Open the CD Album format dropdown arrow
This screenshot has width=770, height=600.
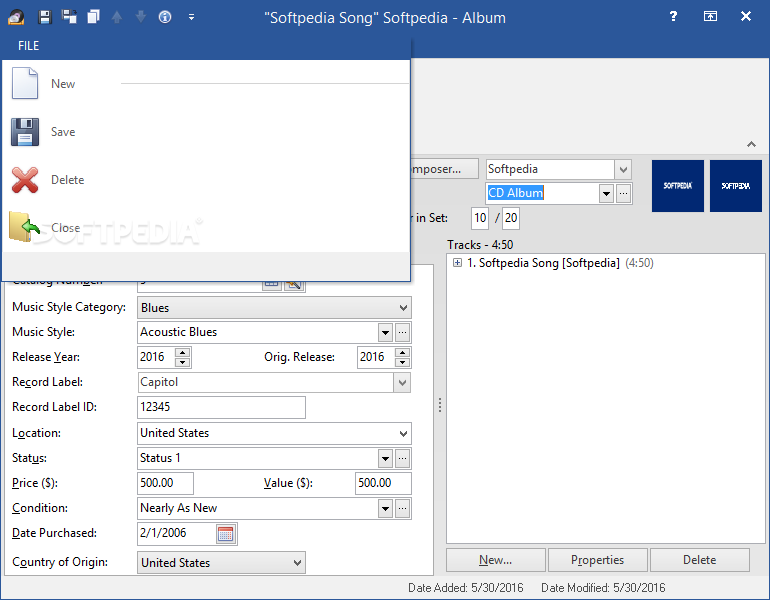pyautogui.click(x=606, y=193)
